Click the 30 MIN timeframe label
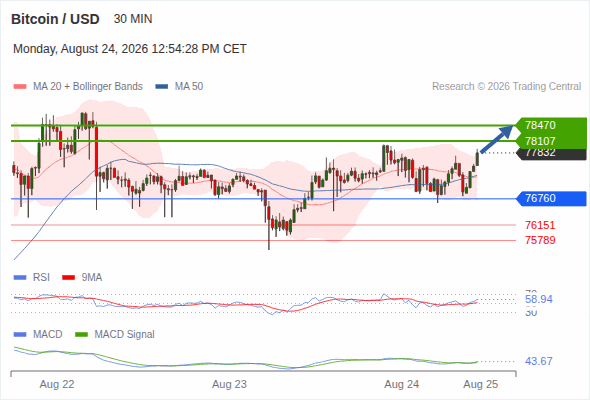This screenshot has height=400, width=590. 133,19
